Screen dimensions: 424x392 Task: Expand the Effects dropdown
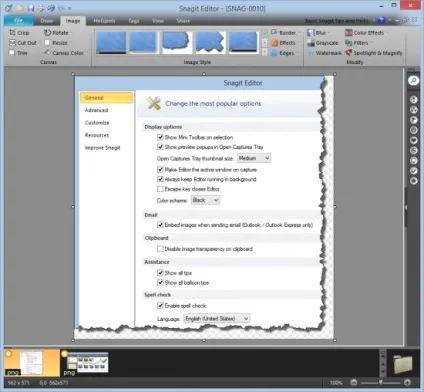point(285,43)
